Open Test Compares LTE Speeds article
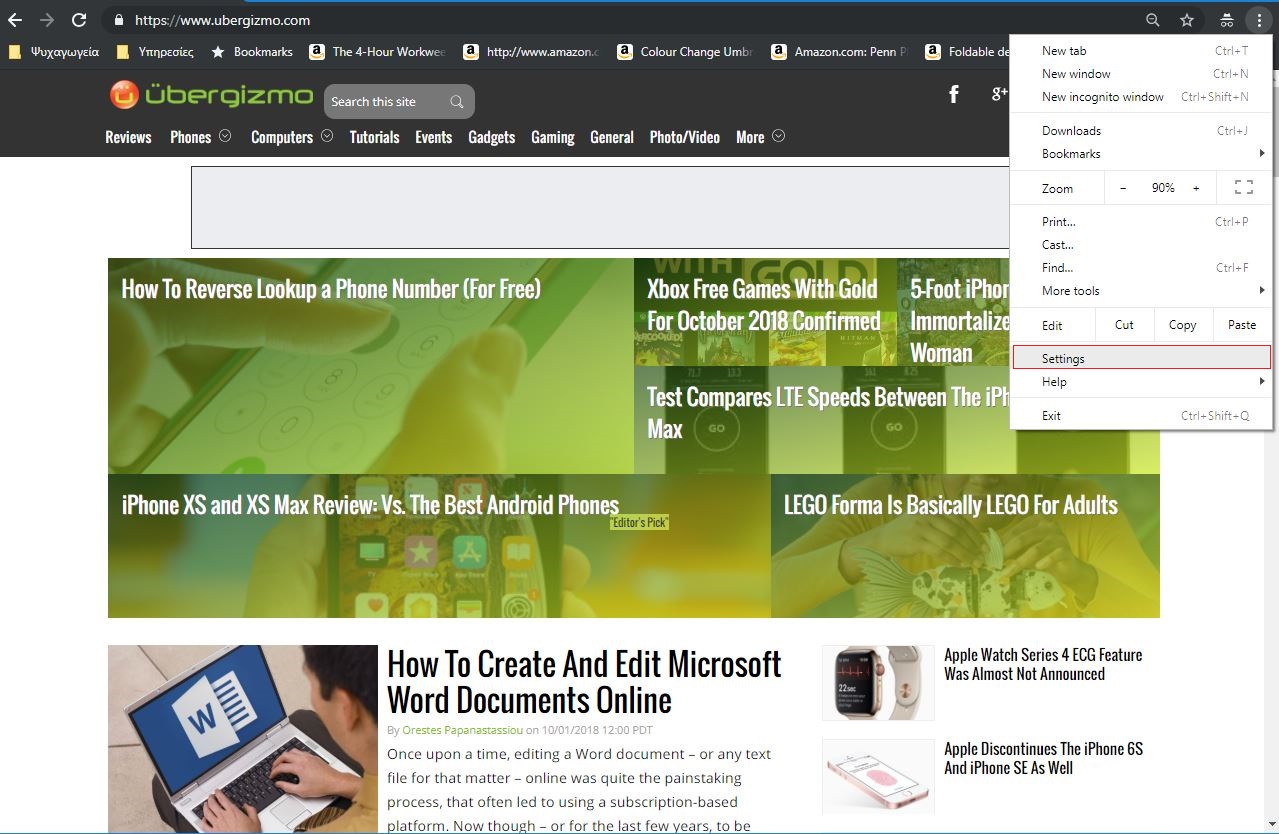The width and height of the screenshot is (1279, 834). coord(828,413)
